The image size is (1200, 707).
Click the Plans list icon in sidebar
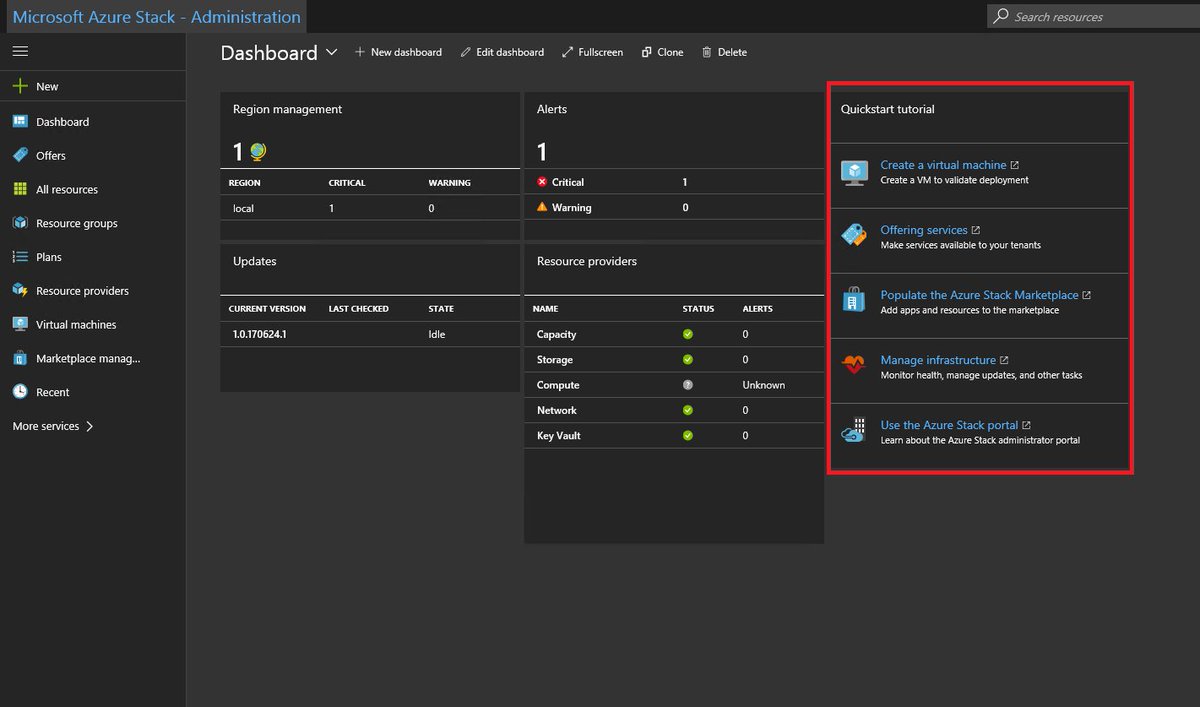point(20,257)
